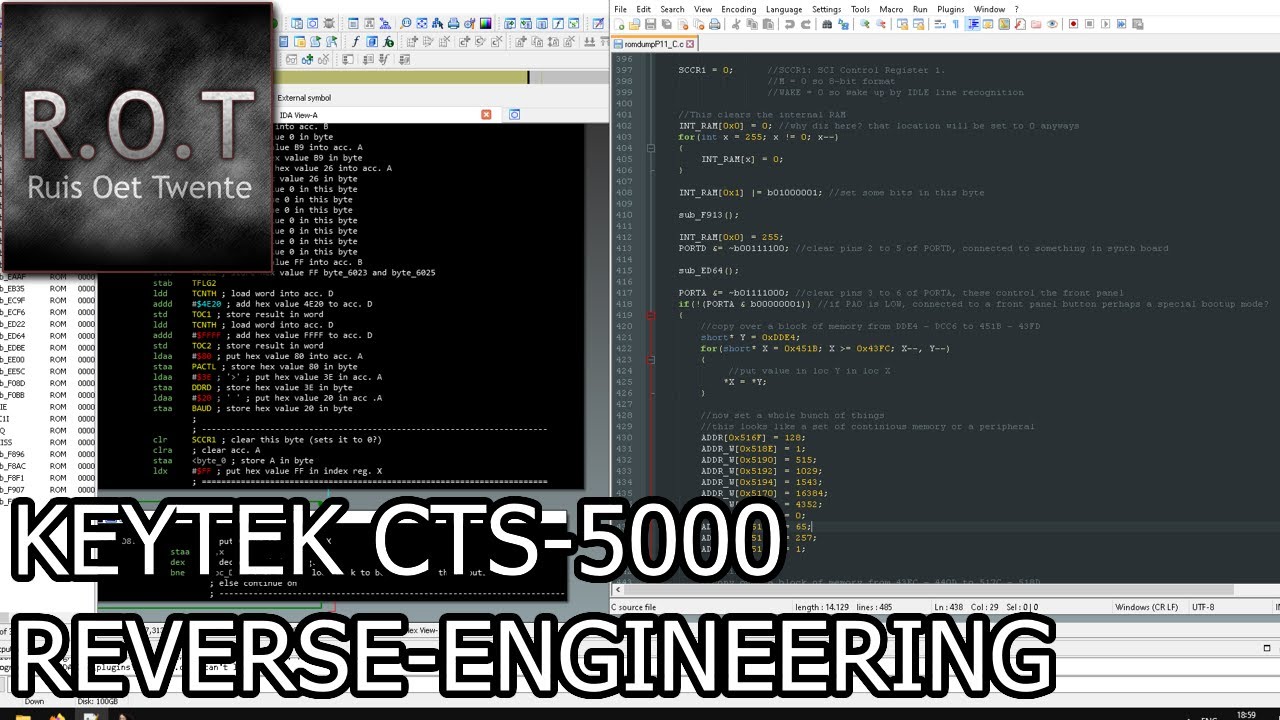Click color palette icon in IDA toolbar
Image resolution: width=1280 pixels, height=720 pixels.
click(486, 23)
